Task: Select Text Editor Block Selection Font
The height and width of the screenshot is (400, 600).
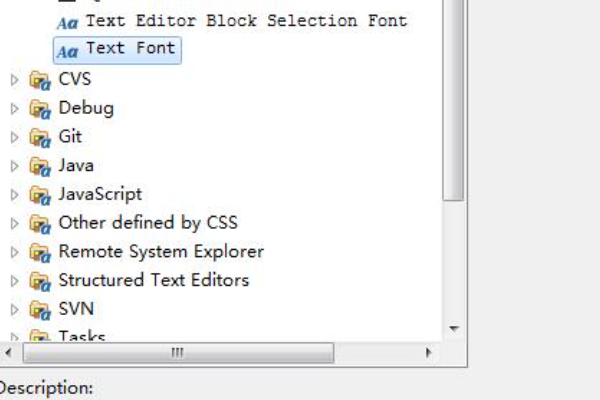Action: [x=246, y=20]
